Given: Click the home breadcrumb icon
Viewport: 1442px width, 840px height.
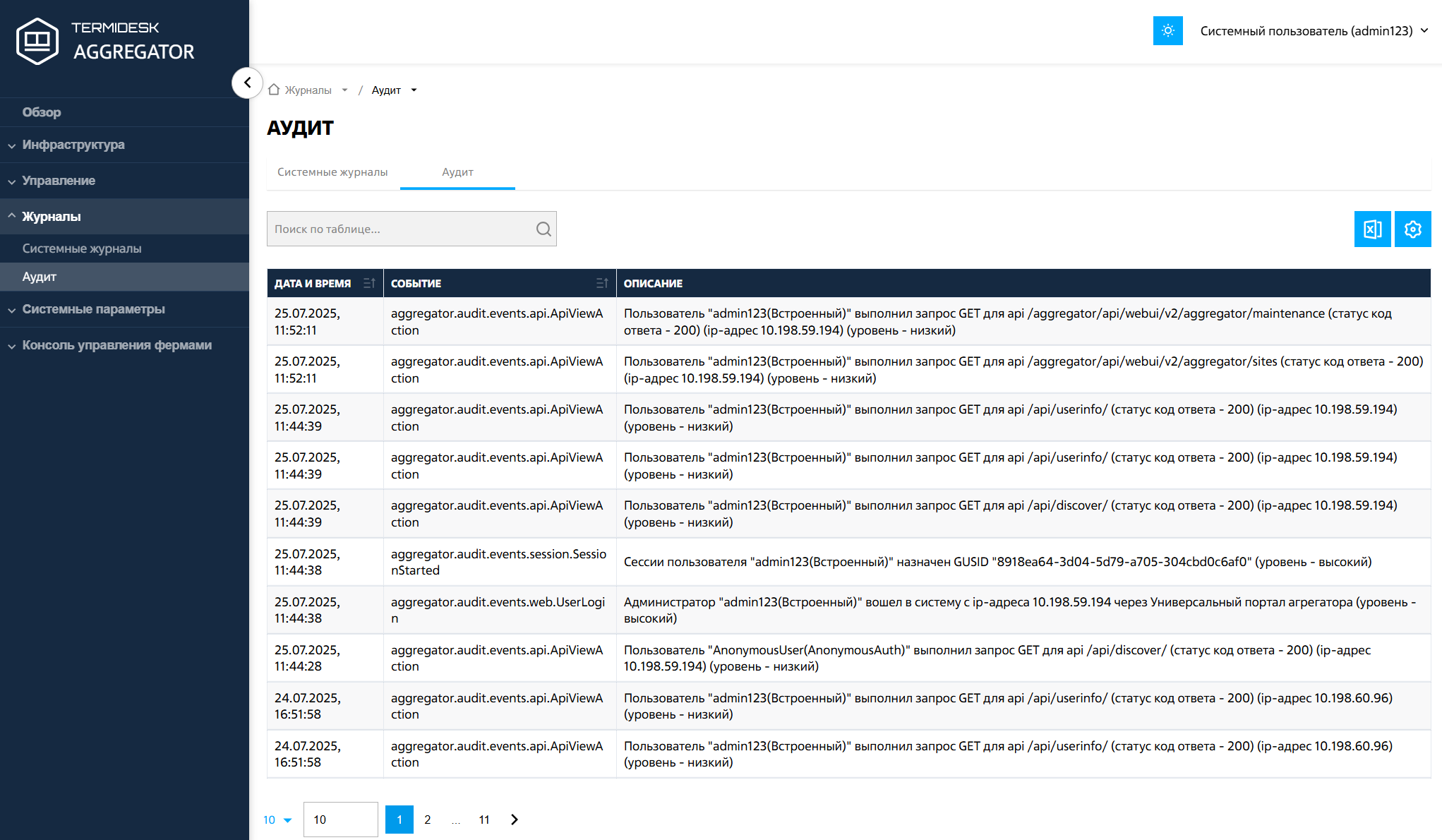Looking at the screenshot, I should [x=274, y=90].
